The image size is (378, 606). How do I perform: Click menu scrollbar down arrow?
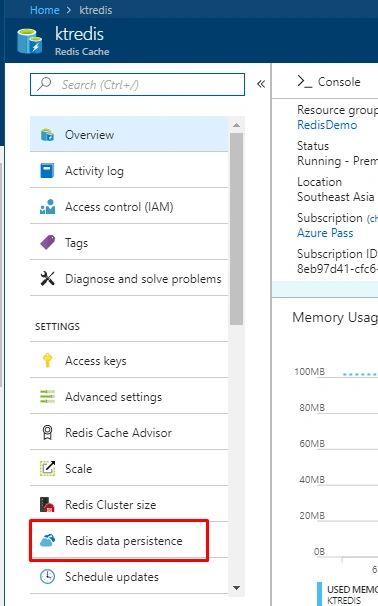click(237, 588)
